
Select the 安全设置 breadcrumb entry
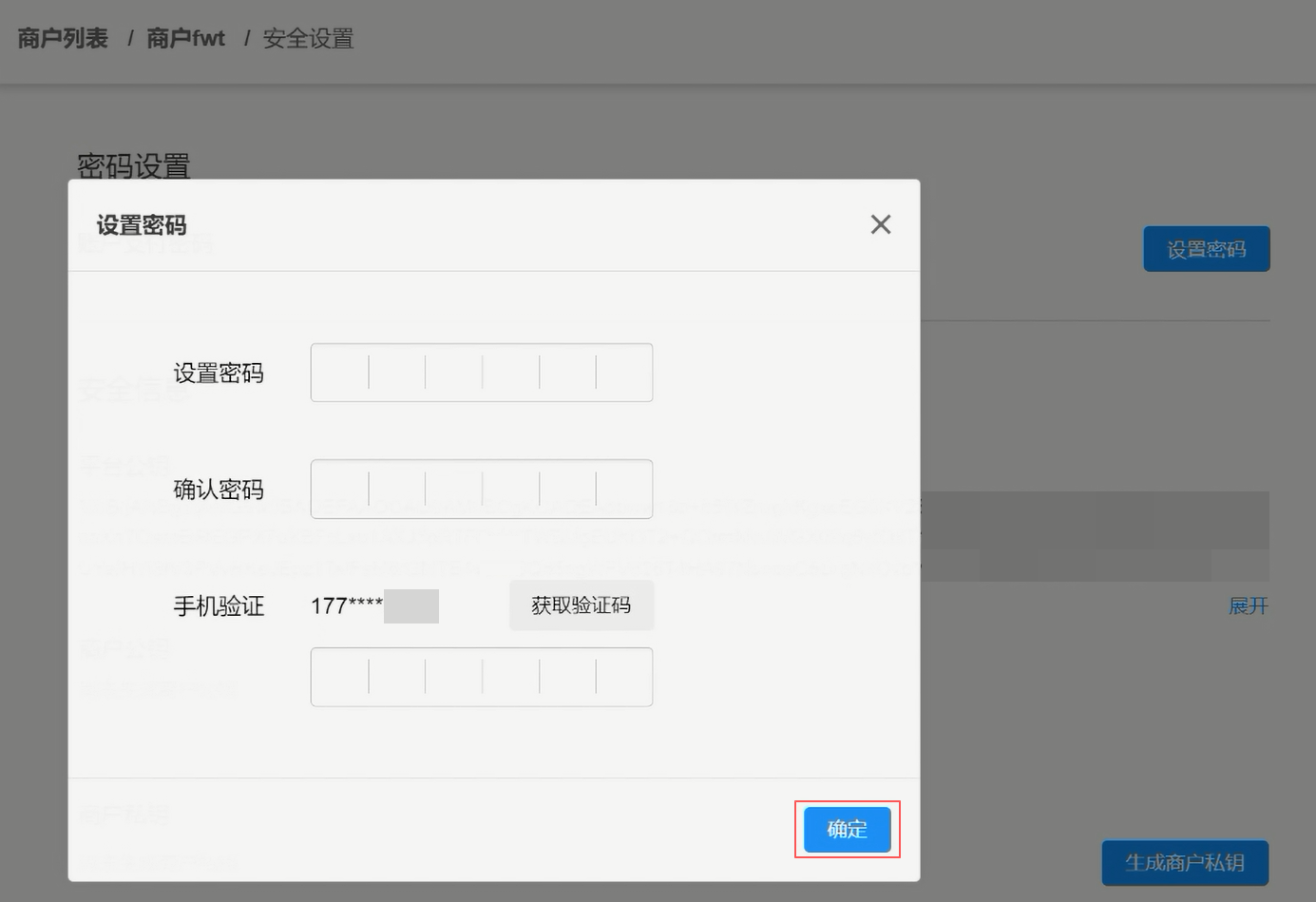[x=308, y=39]
